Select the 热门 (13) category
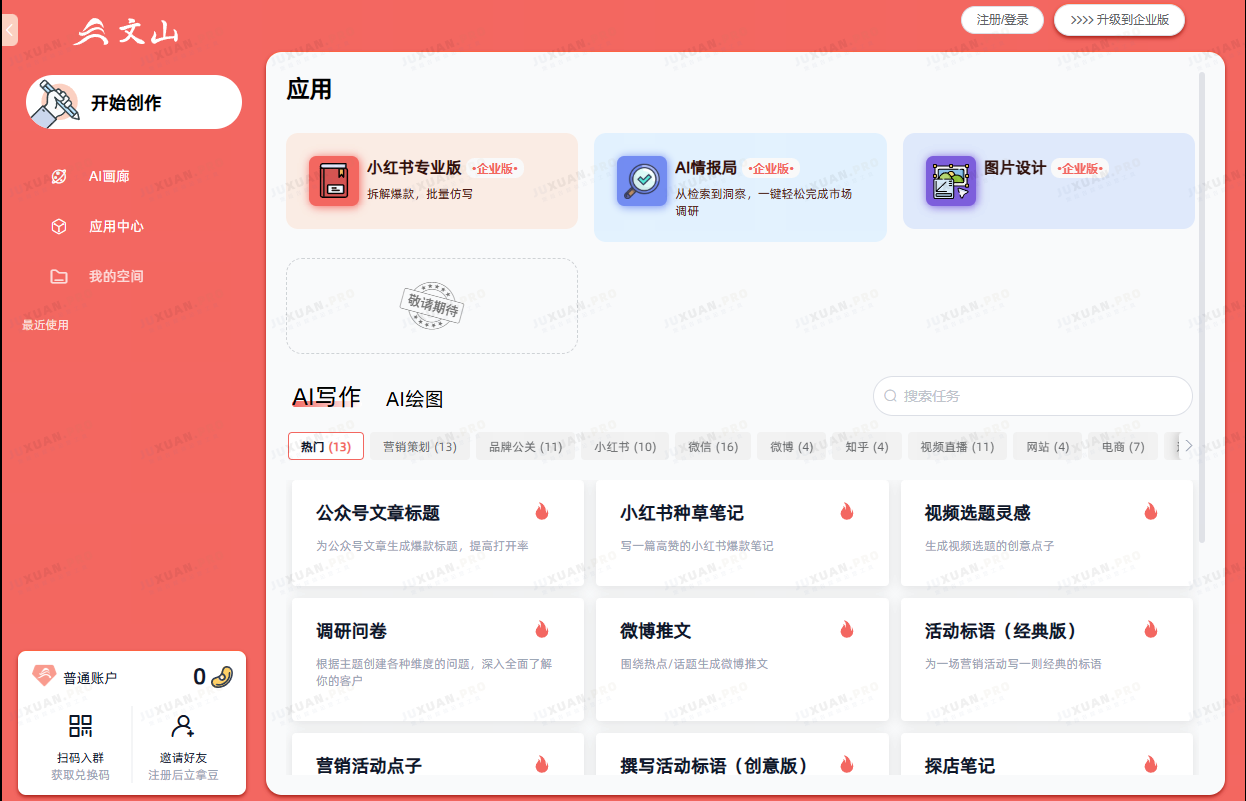Screen dimensions: 1246x801 pyautogui.click(x=326, y=446)
